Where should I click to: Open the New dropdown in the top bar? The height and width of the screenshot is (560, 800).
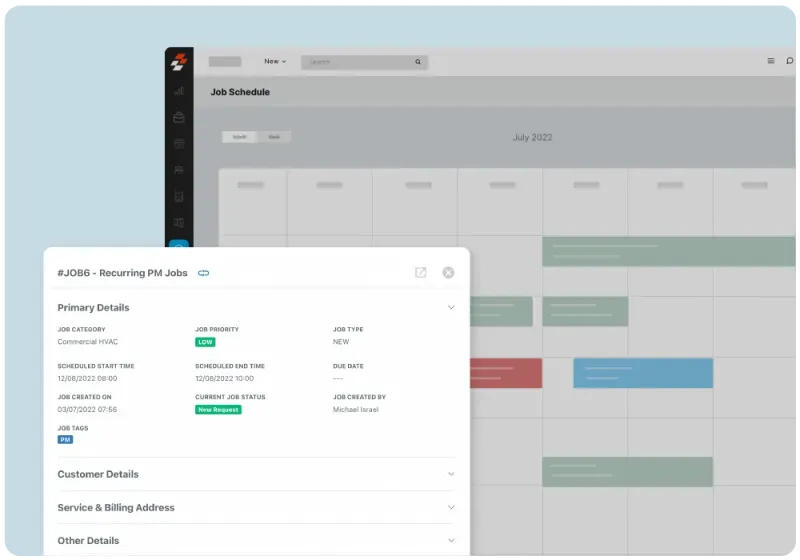click(x=274, y=62)
